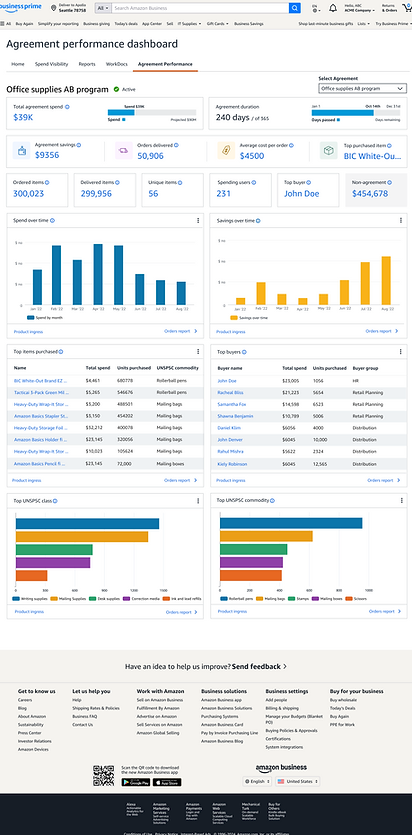The height and width of the screenshot is (835, 412).
Task: Open the Spend over time kebab menu
Action: pyautogui.click(x=198, y=220)
